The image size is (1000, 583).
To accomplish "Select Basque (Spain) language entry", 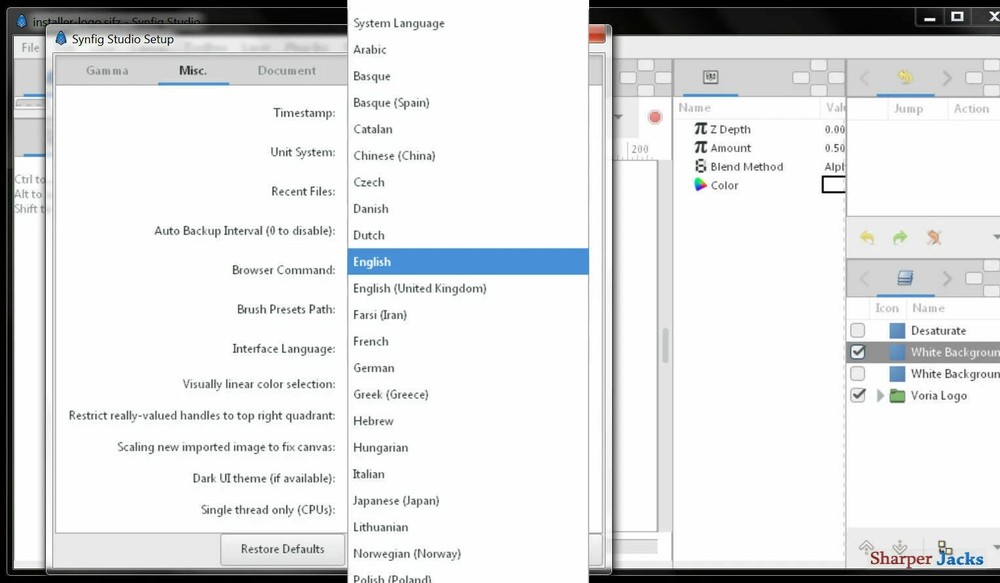I will click(468, 103).
